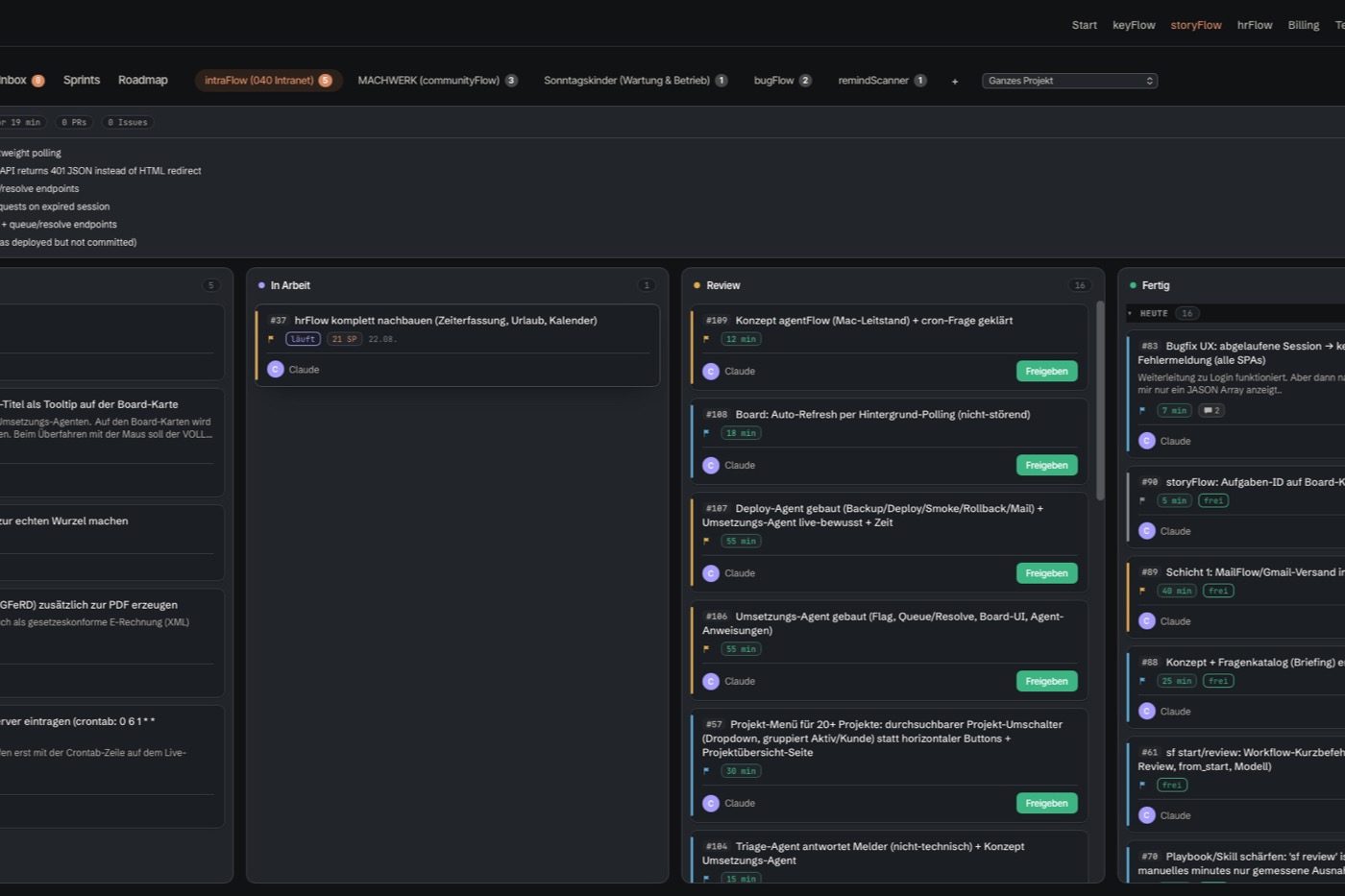Approve card #107 with Freigeben

pyautogui.click(x=1046, y=573)
